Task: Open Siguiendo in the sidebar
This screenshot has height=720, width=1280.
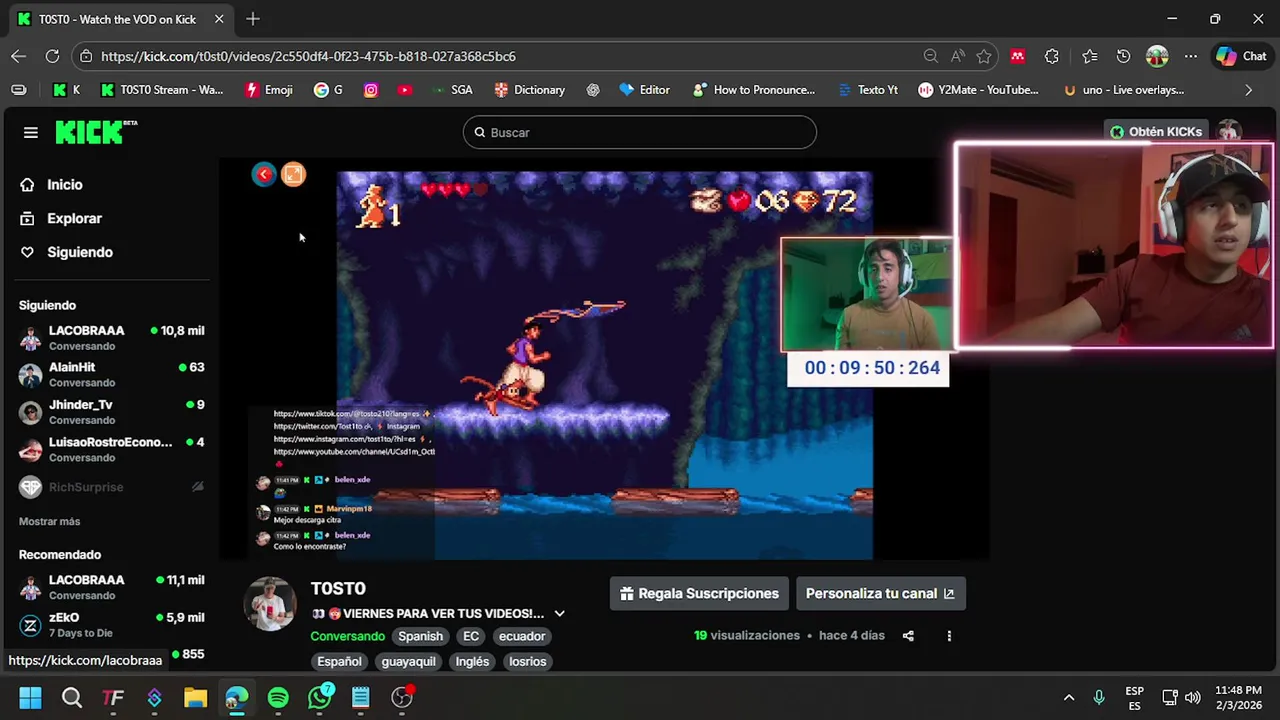Action: pos(66,253)
